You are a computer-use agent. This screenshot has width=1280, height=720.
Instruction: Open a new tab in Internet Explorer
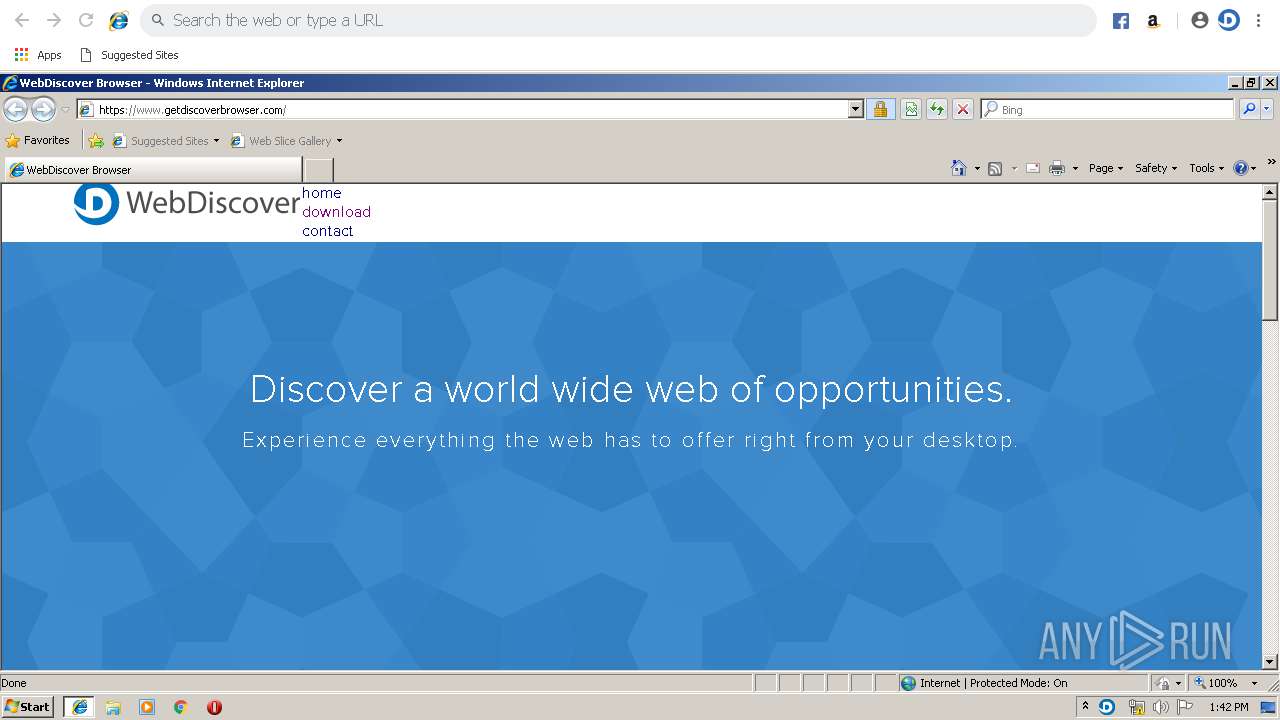coord(318,170)
